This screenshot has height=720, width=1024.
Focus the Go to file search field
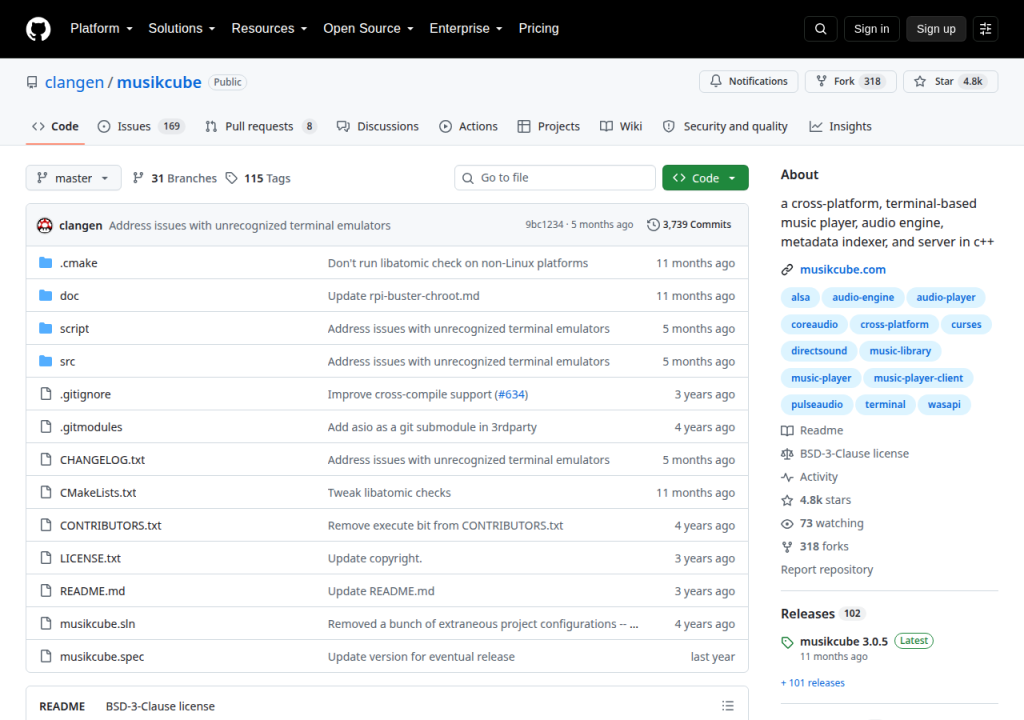coord(554,178)
